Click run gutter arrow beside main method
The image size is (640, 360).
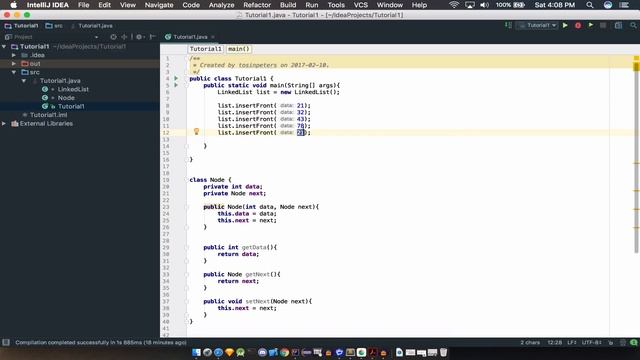176,85
